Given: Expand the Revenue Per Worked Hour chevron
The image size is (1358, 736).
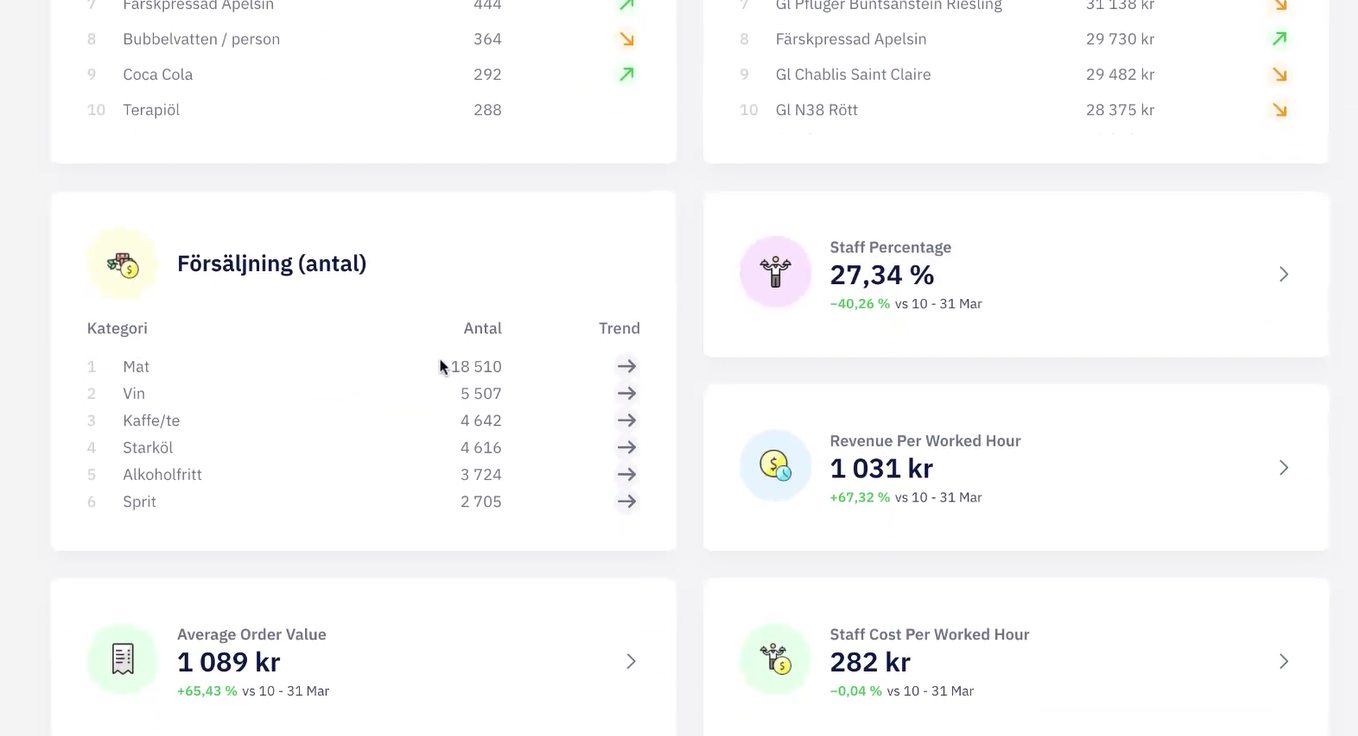Looking at the screenshot, I should click(x=1284, y=468).
